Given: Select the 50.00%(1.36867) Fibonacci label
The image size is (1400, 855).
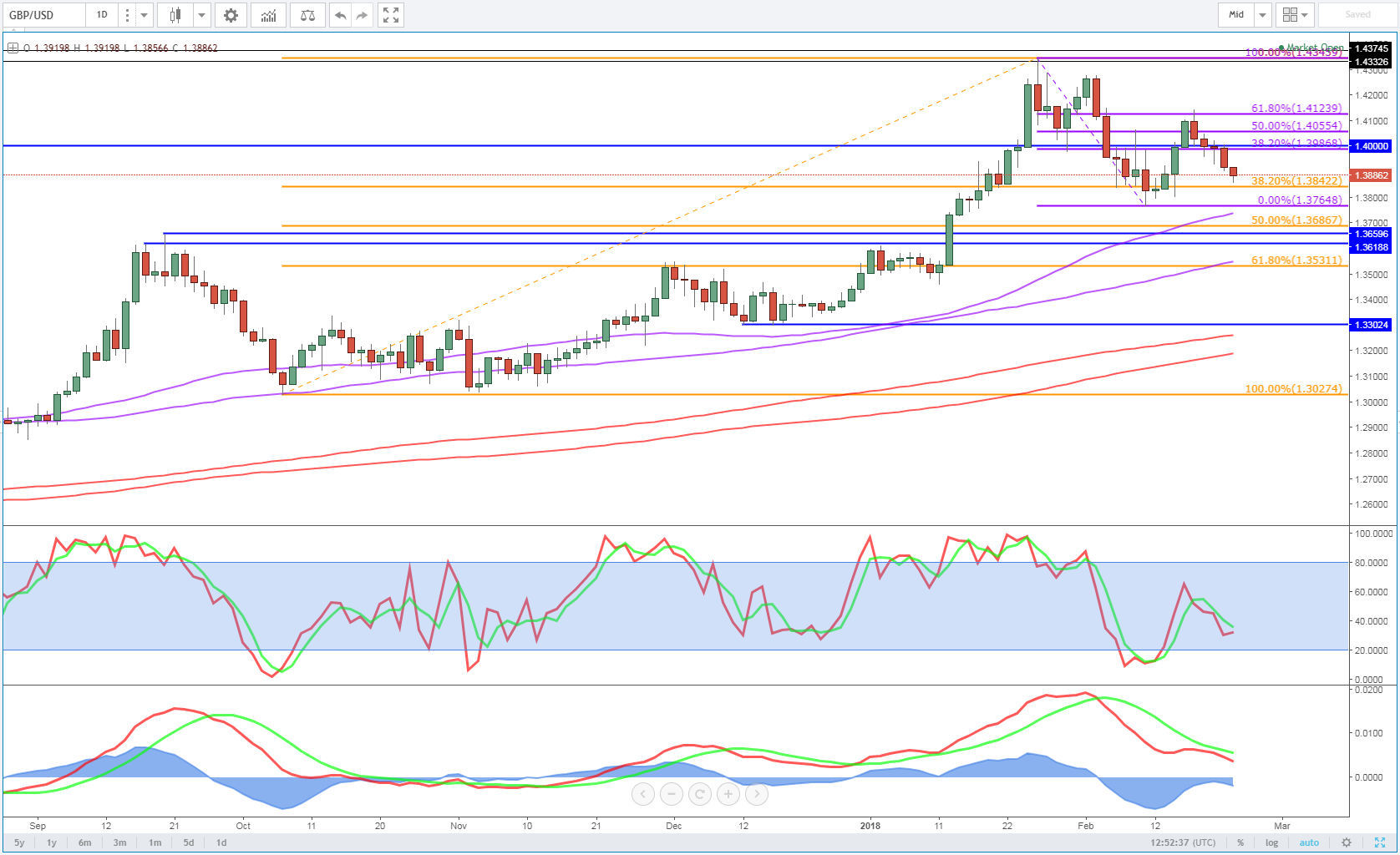Looking at the screenshot, I should (x=1296, y=220).
